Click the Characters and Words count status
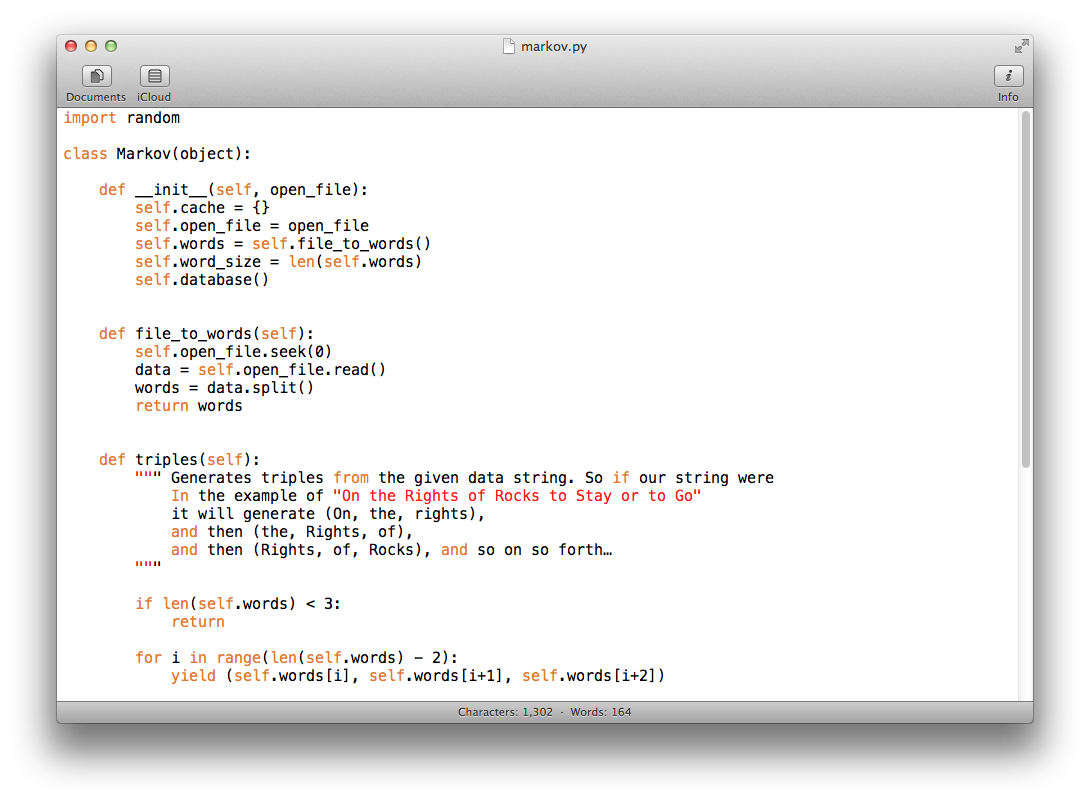Screen dimensions: 1090x802 click(x=544, y=712)
